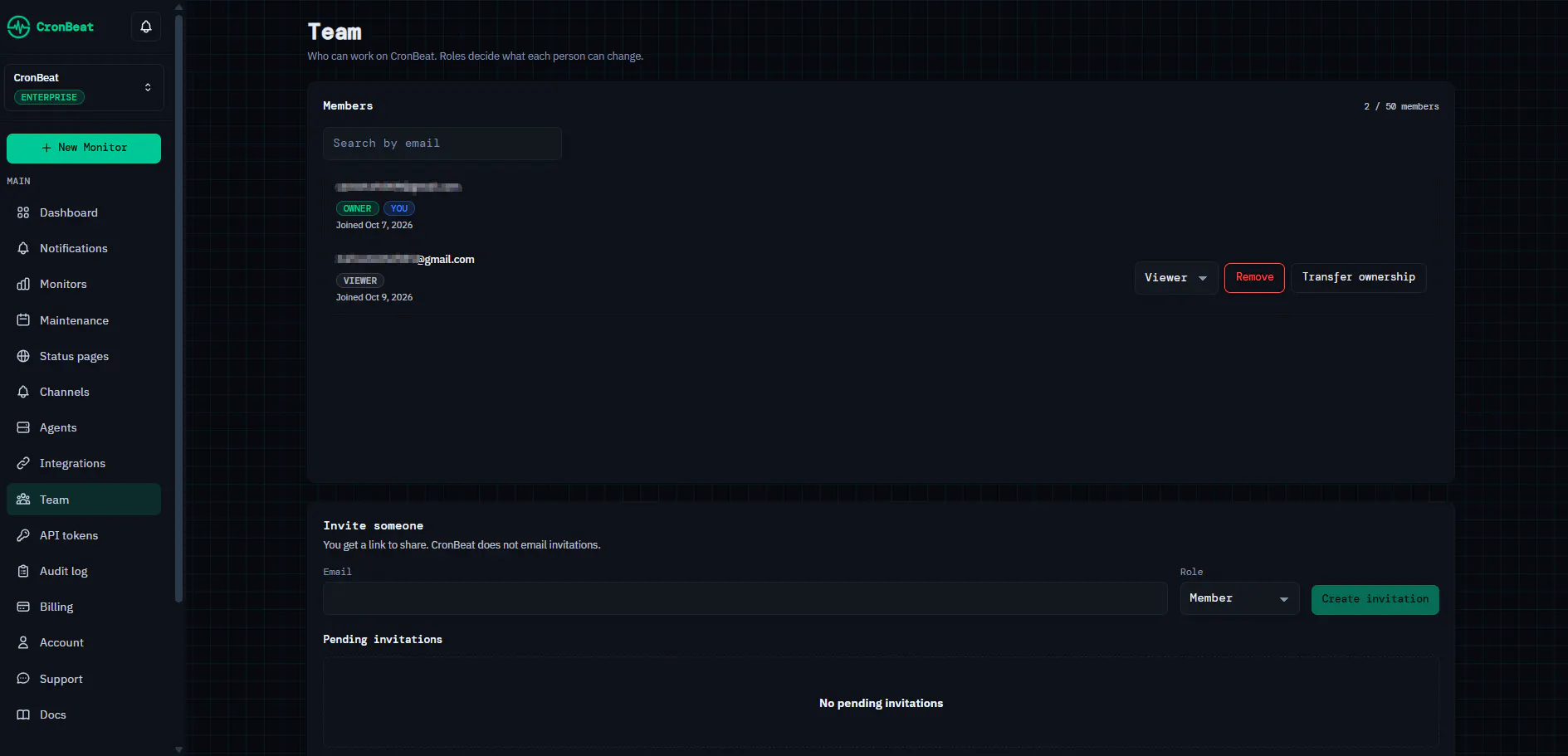Image resolution: width=1568 pixels, height=756 pixels.
Task: Click the Maintenance calendar icon
Action: coord(23,320)
